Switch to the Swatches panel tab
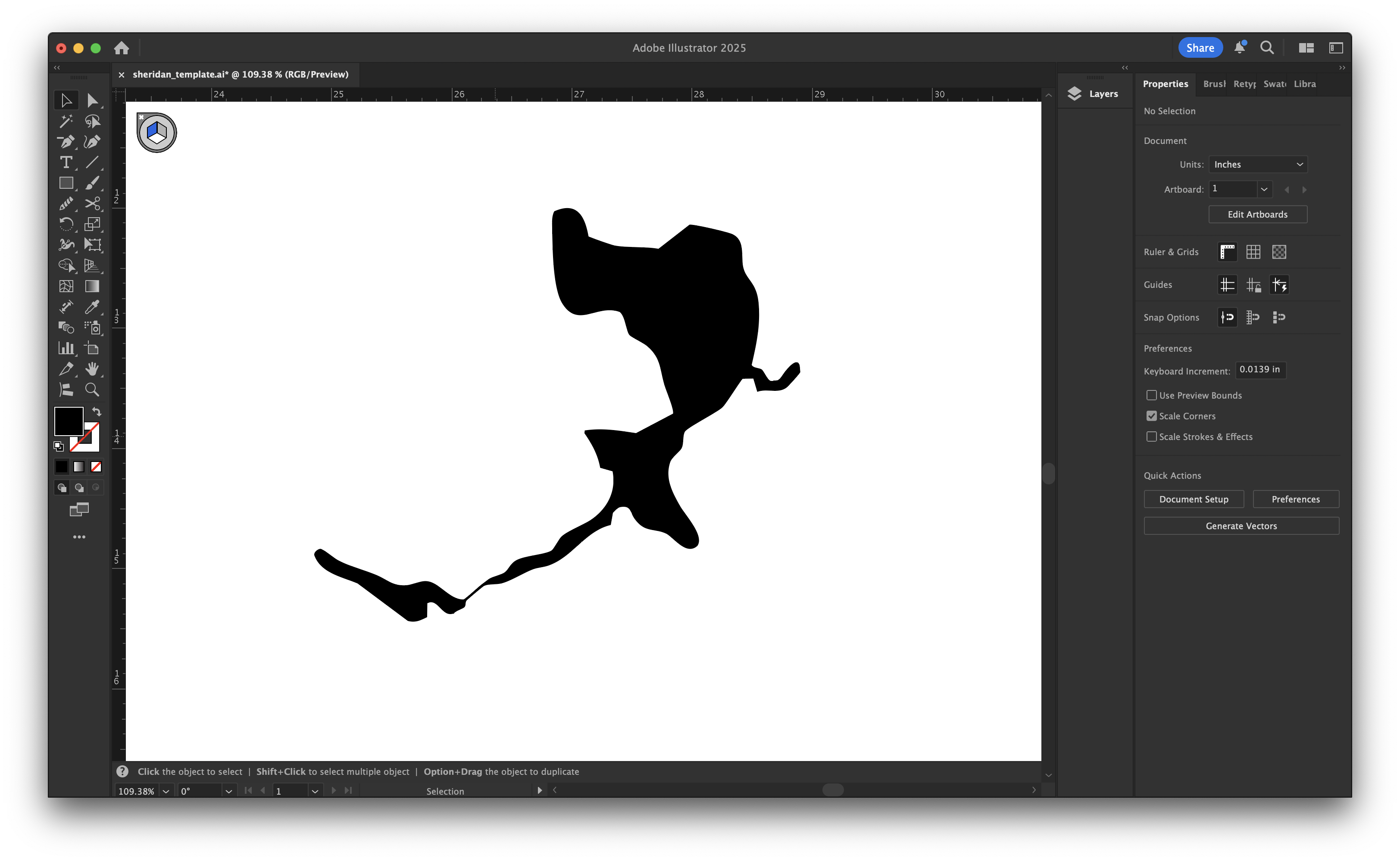 coord(1275,84)
